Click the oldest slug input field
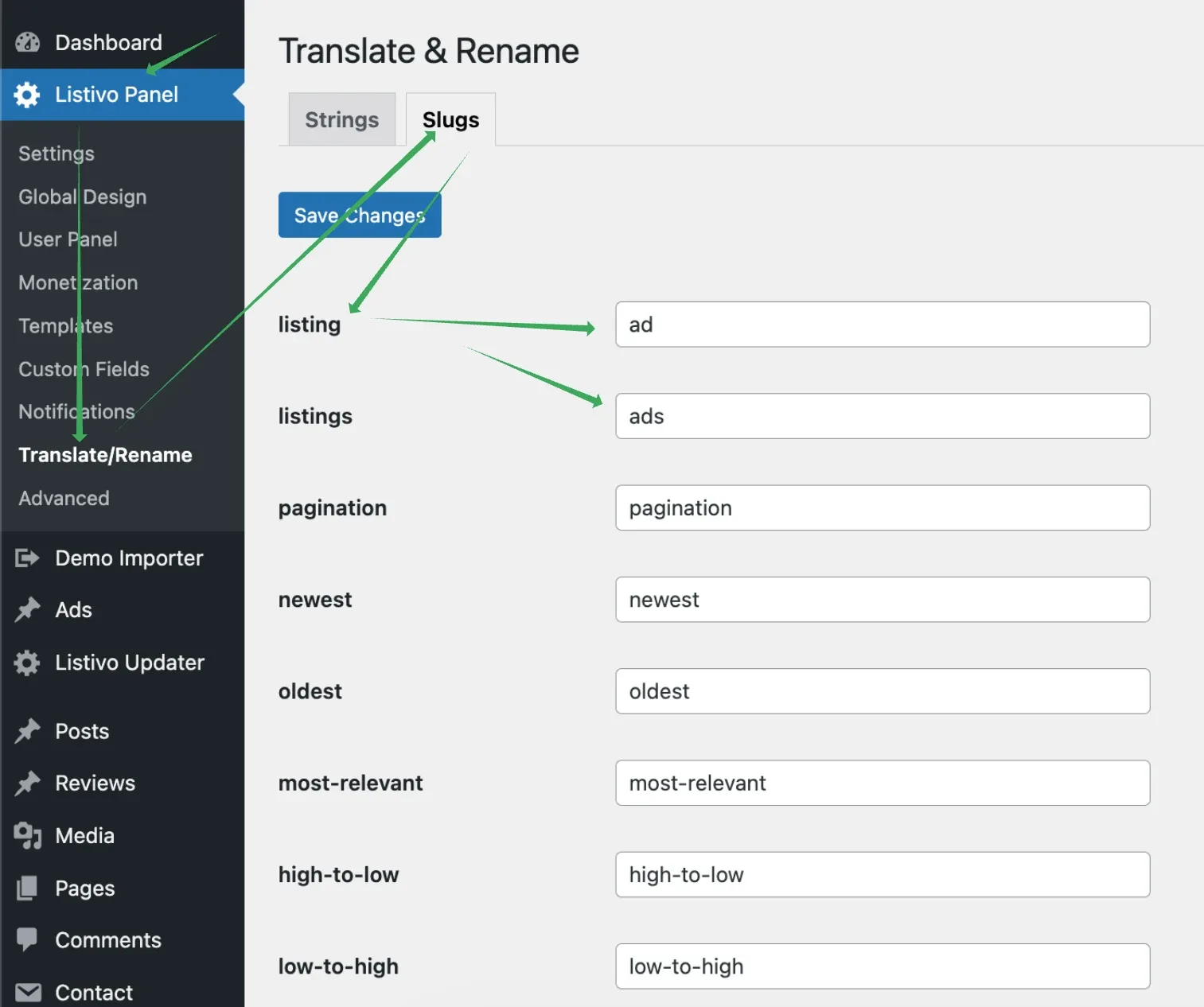This screenshot has width=1204, height=1007. coord(883,691)
